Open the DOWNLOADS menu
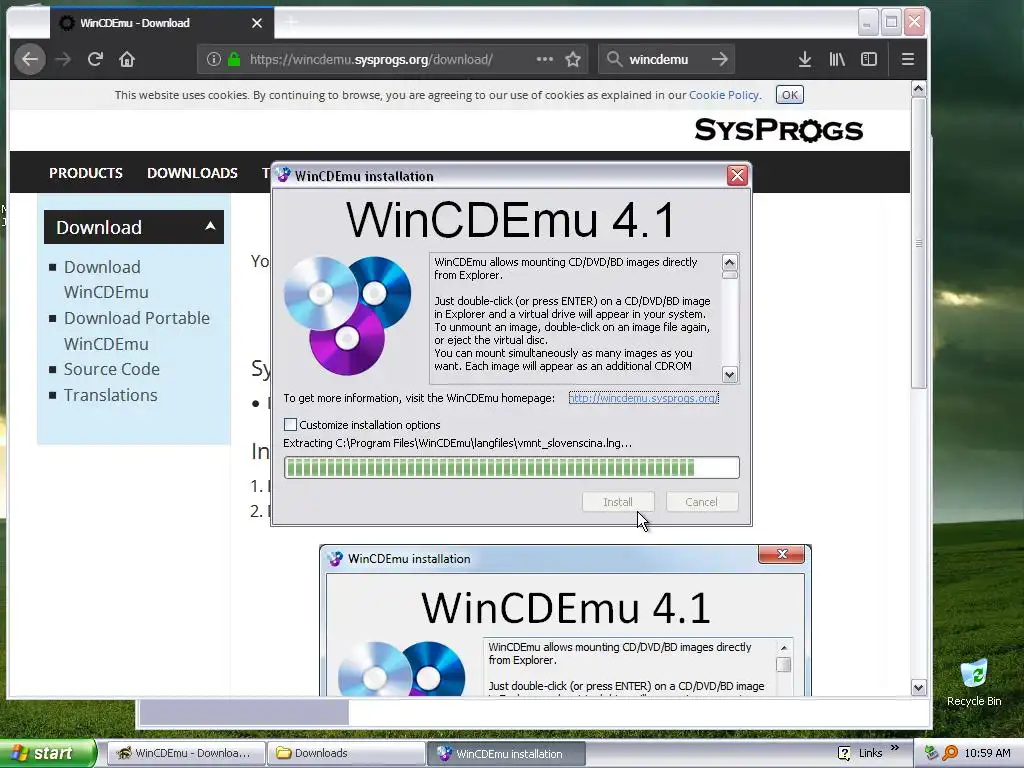Screen dimensions: 1024x768 click(192, 173)
